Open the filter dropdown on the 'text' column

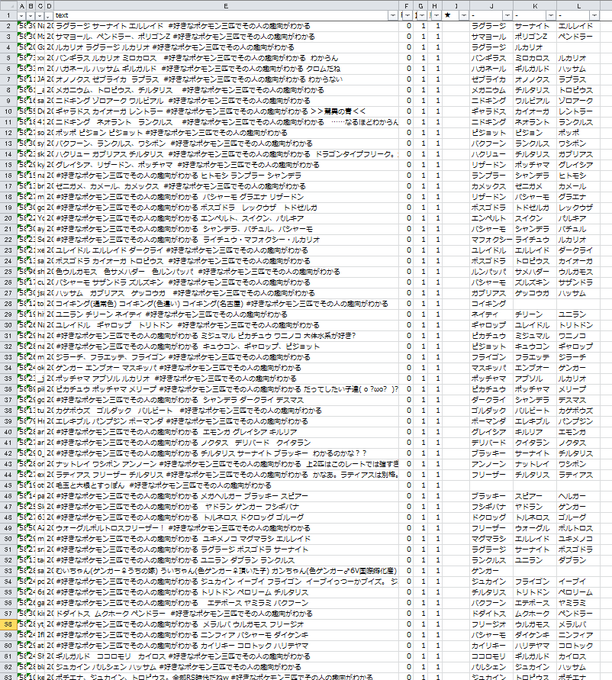pos(393,16)
